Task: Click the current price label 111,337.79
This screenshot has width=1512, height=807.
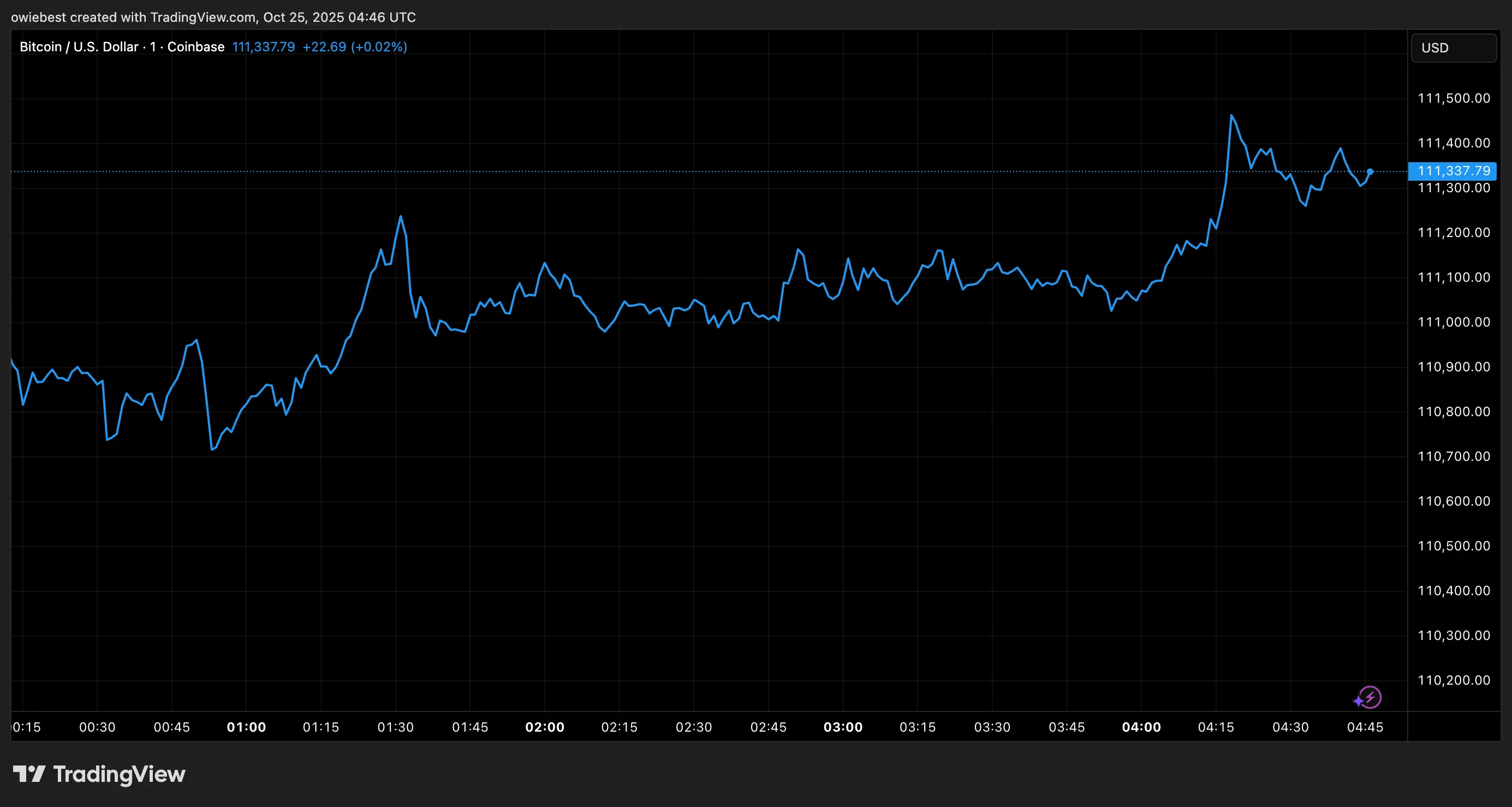Action: click(1453, 171)
